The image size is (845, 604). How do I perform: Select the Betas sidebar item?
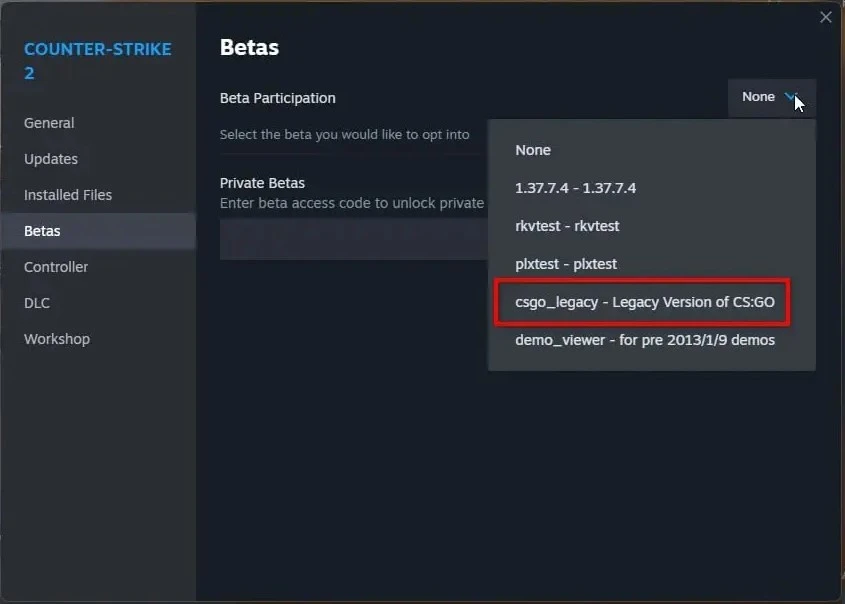(x=98, y=231)
